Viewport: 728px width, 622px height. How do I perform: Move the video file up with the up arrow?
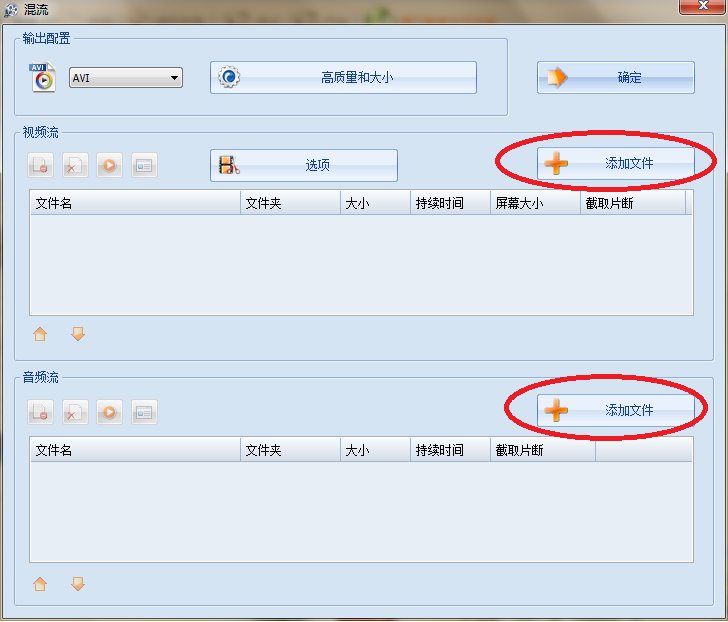(x=40, y=334)
